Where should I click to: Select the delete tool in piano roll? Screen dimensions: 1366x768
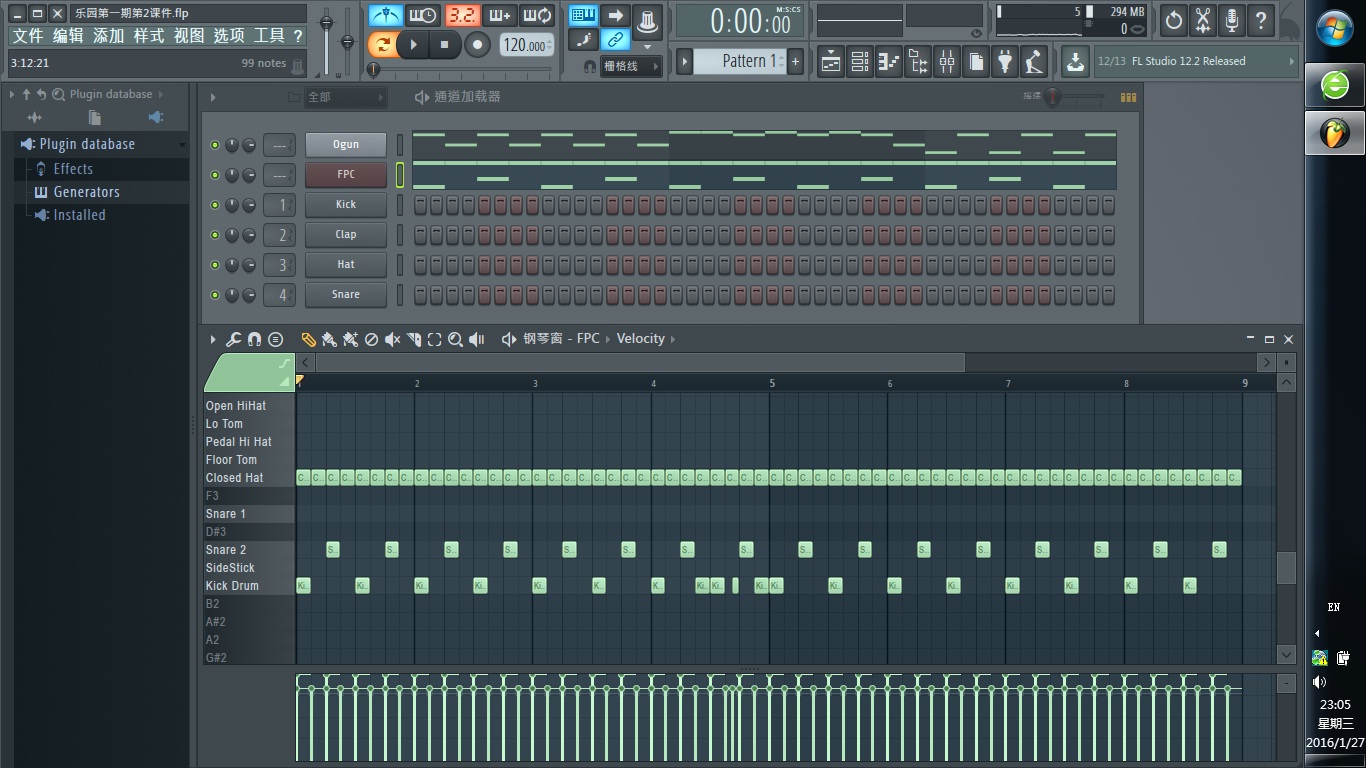click(371, 339)
